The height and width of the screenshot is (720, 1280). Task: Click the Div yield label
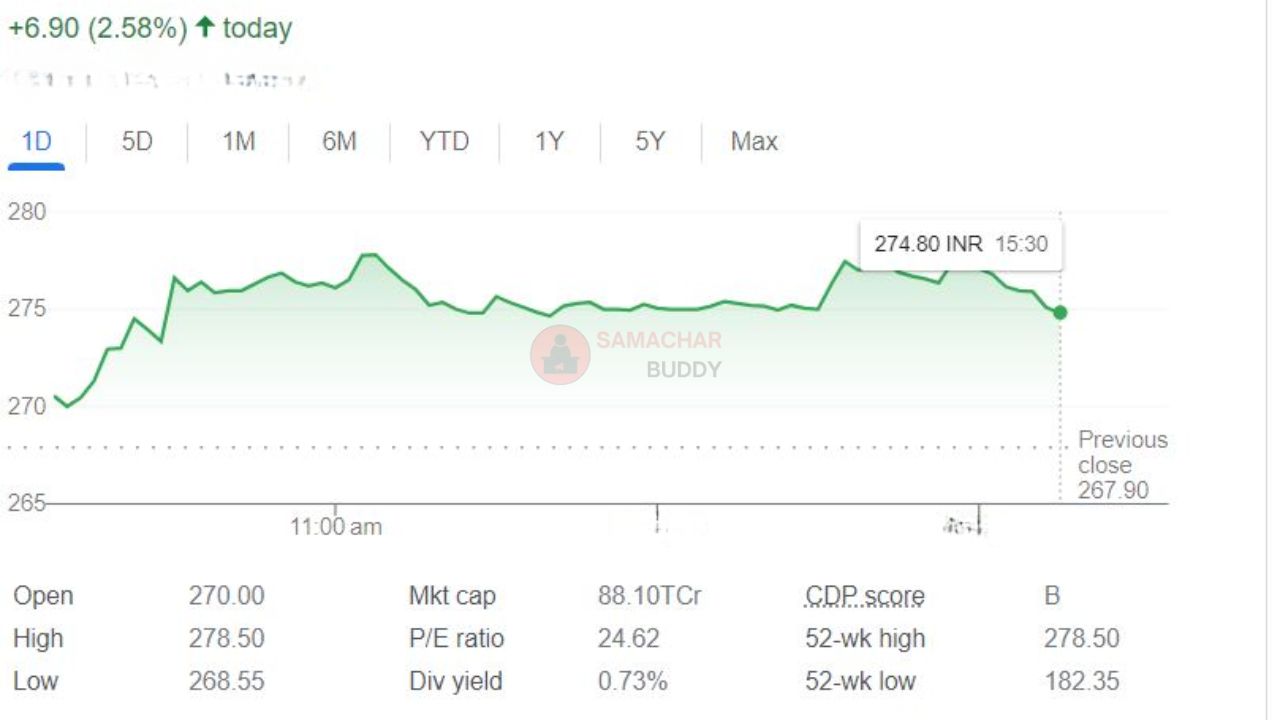coord(455,681)
